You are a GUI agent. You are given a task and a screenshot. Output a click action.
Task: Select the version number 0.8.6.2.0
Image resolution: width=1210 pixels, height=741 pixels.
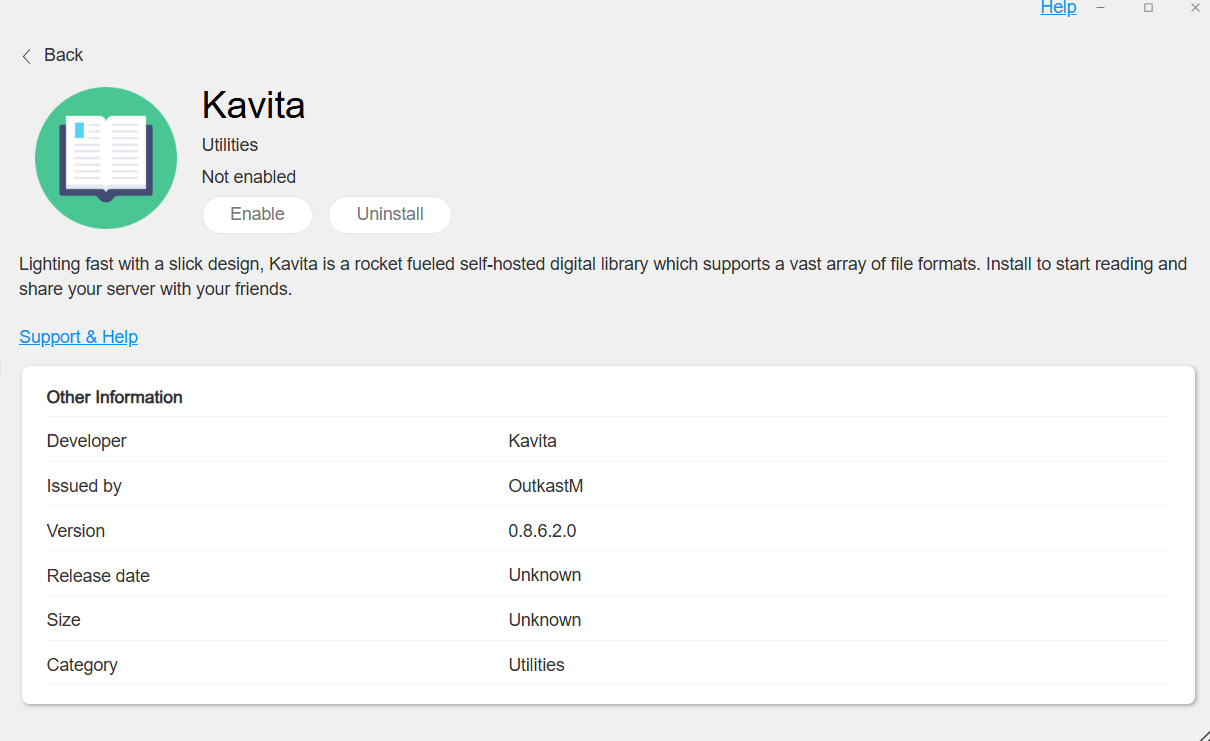coord(542,531)
